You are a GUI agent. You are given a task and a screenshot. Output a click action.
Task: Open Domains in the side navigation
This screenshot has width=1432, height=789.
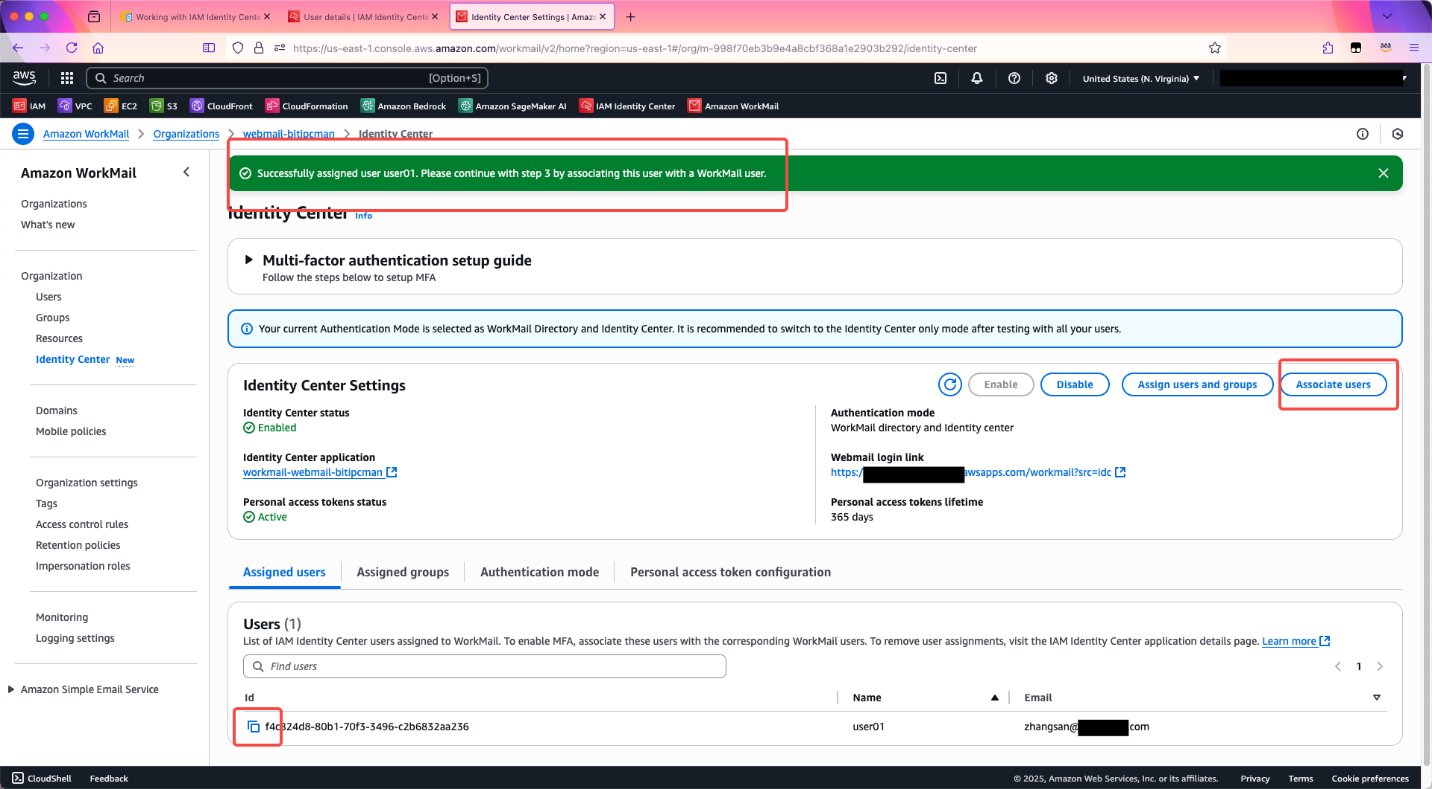coord(57,411)
